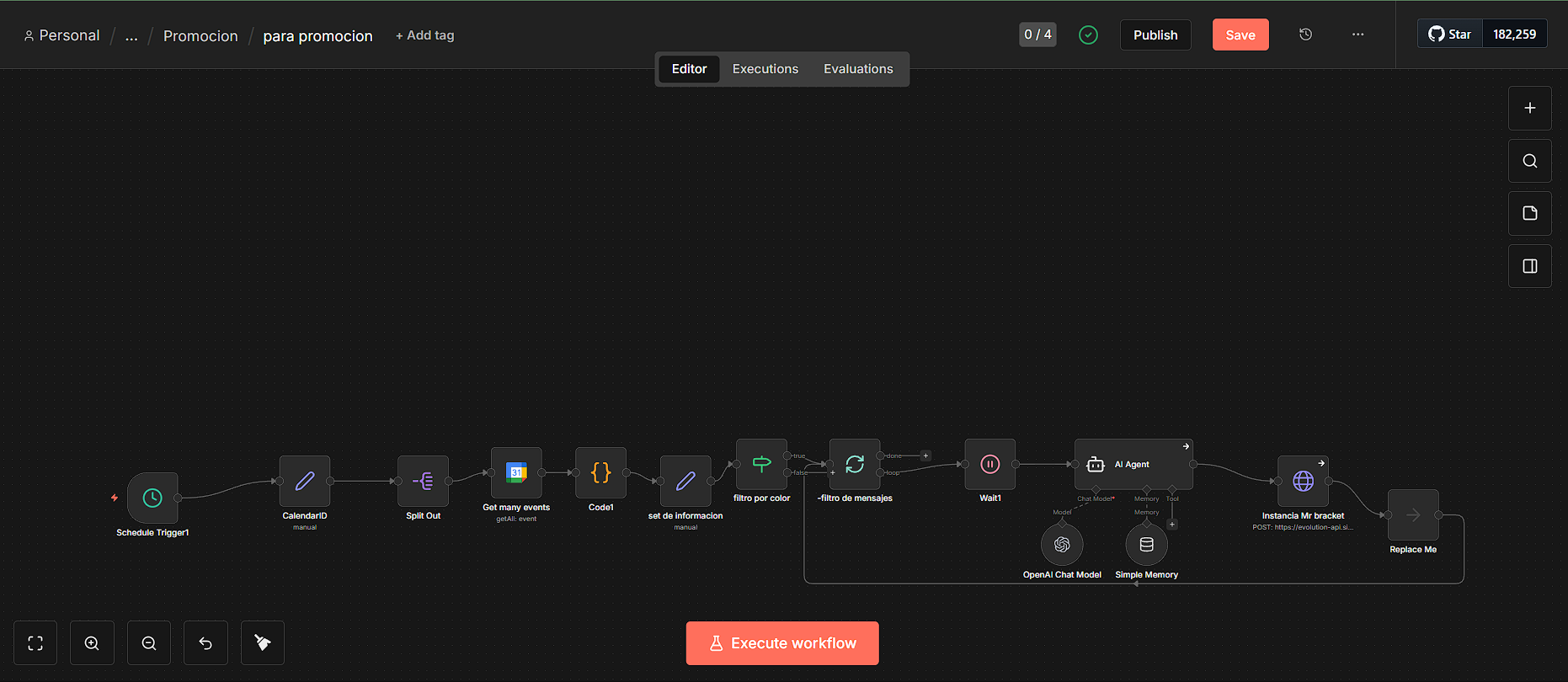
Task: Expand the collapsed breadcrumb ellipsis
Action: point(131,35)
